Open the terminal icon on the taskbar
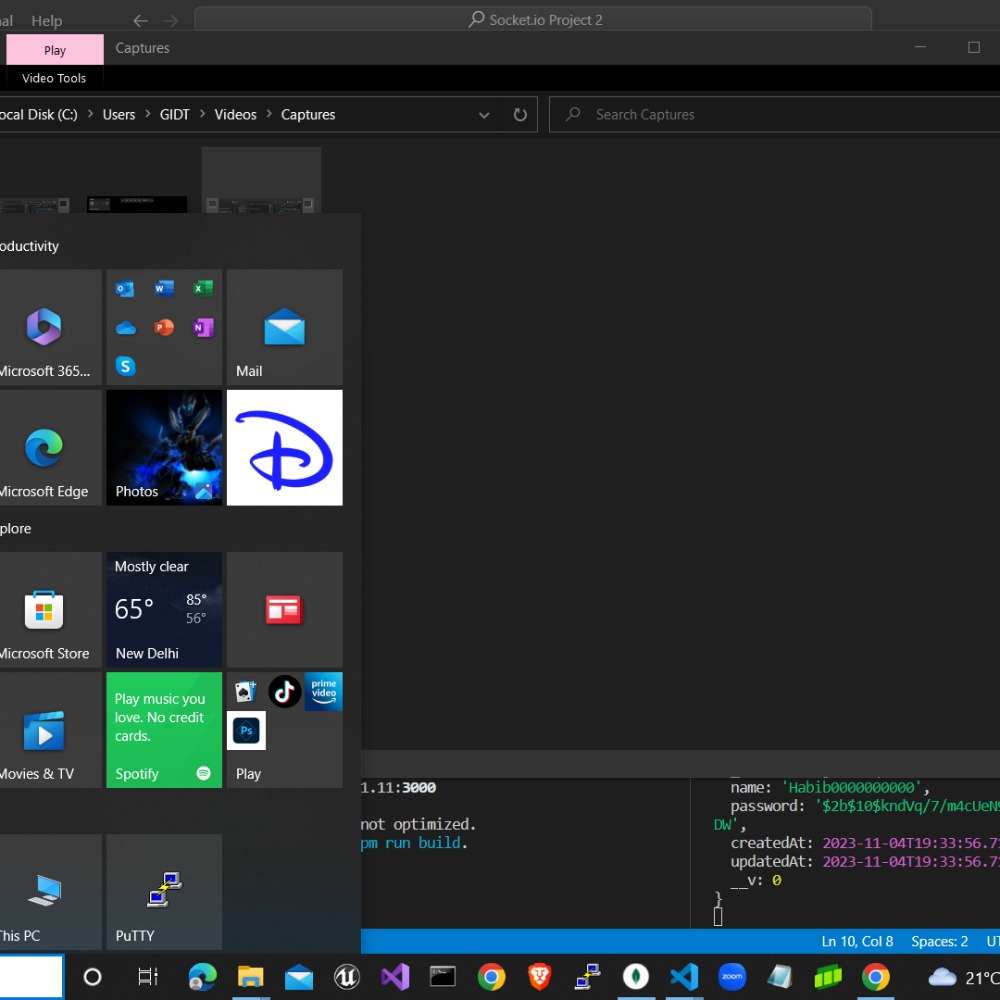 [443, 977]
